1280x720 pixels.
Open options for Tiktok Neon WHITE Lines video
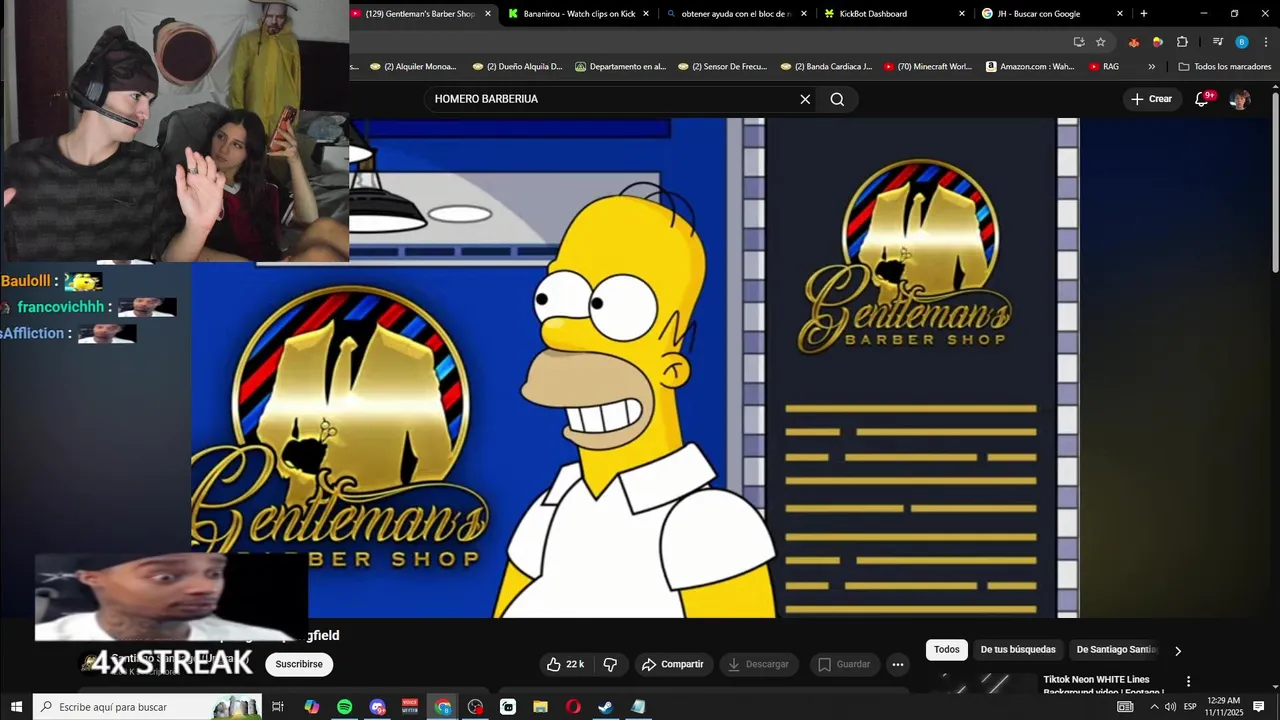1188,681
